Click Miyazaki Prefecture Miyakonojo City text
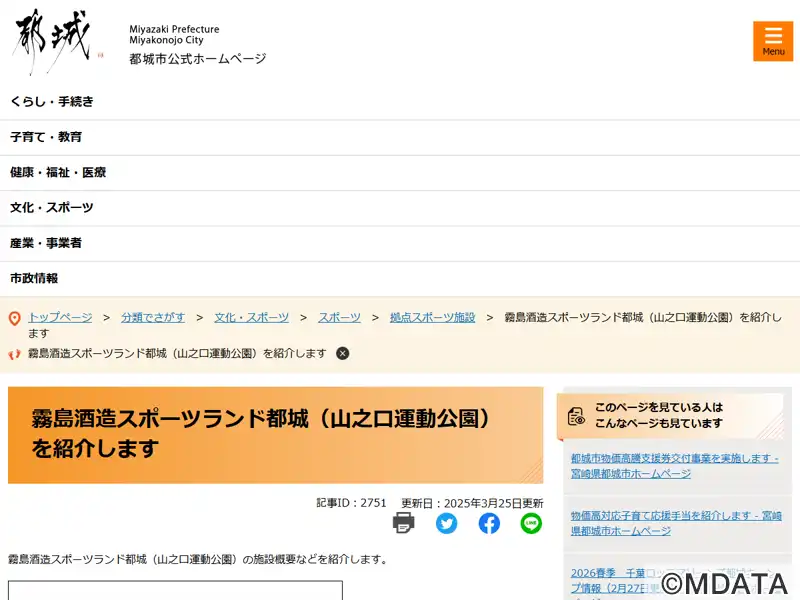 [x=174, y=35]
